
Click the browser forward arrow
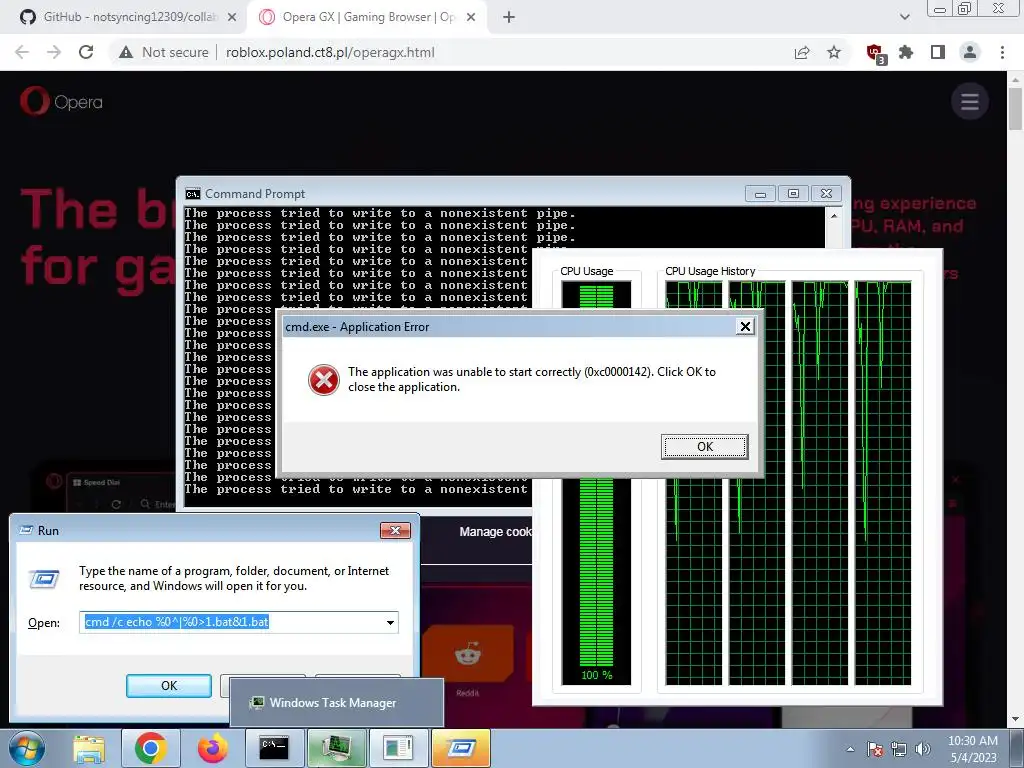54,52
